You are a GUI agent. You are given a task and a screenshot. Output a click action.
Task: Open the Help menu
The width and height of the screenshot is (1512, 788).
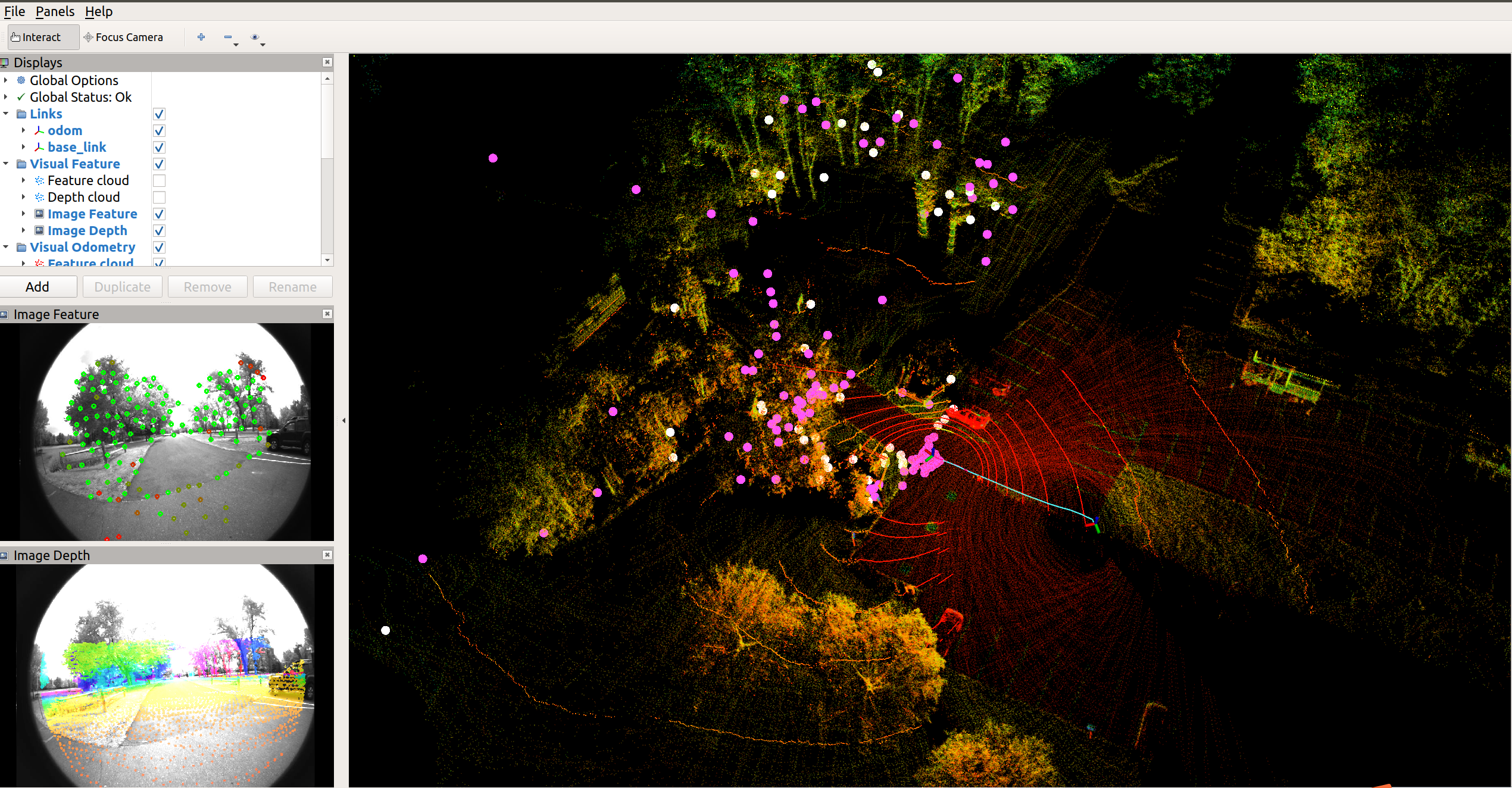pyautogui.click(x=98, y=11)
